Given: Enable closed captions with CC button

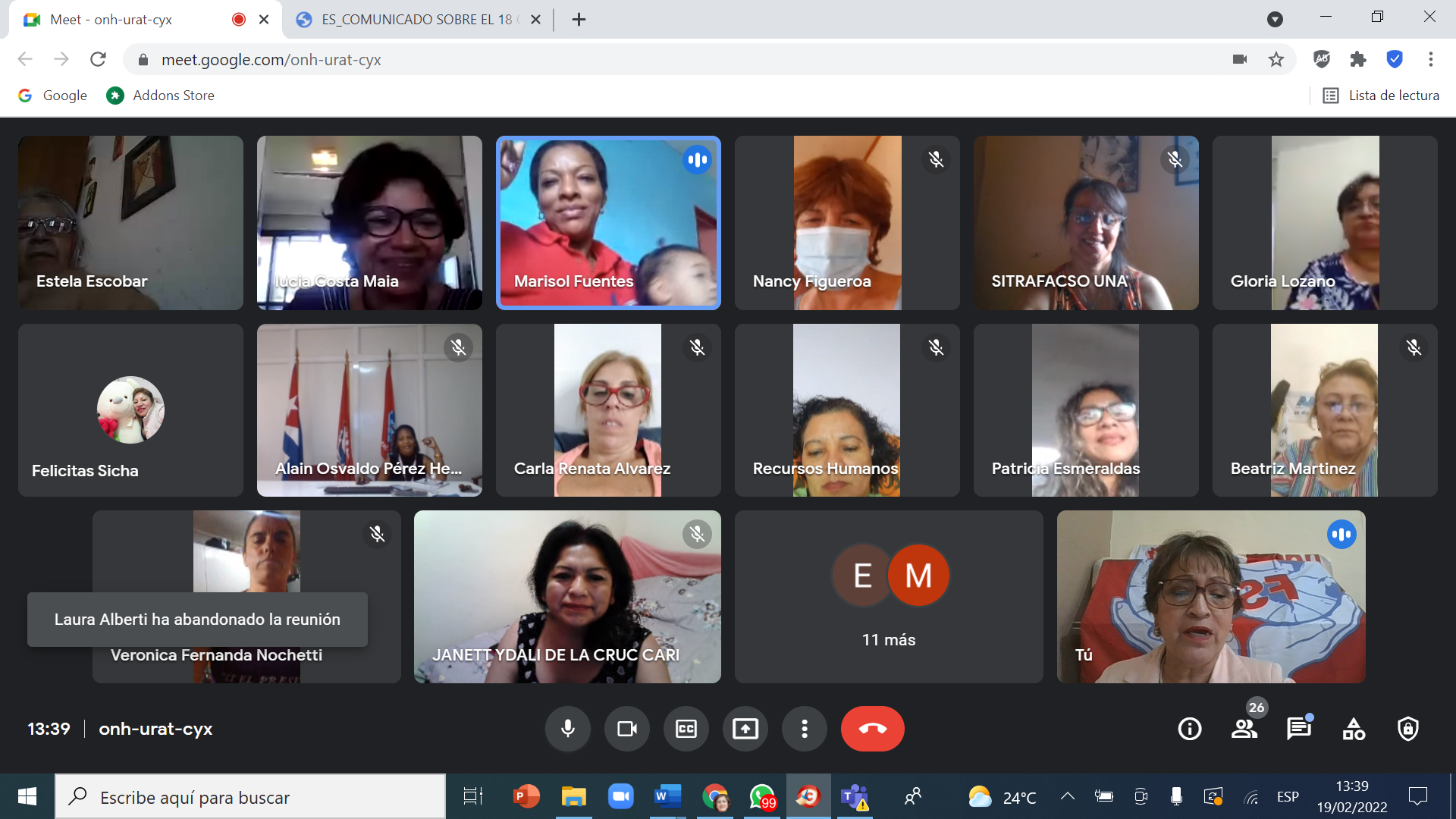Looking at the screenshot, I should tap(686, 729).
